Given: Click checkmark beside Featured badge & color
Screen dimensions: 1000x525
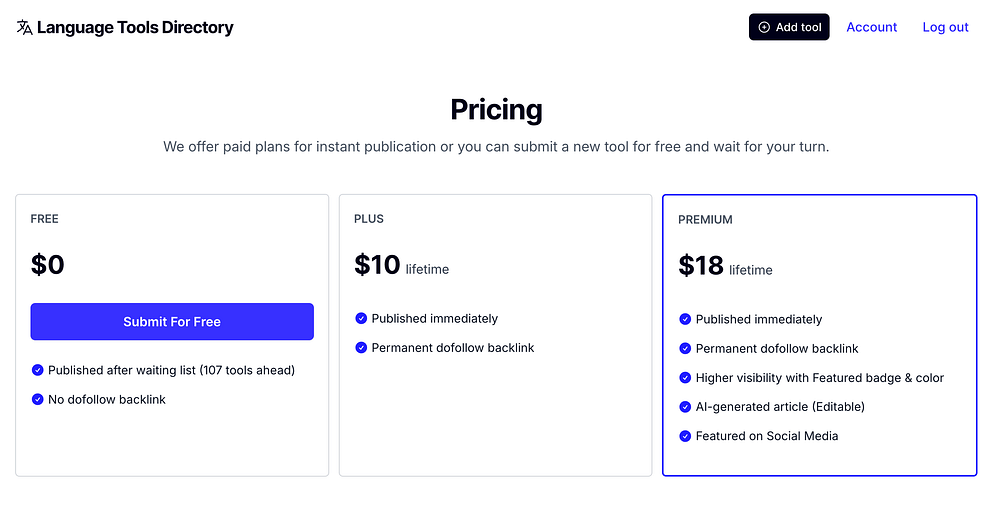Looking at the screenshot, I should (685, 378).
